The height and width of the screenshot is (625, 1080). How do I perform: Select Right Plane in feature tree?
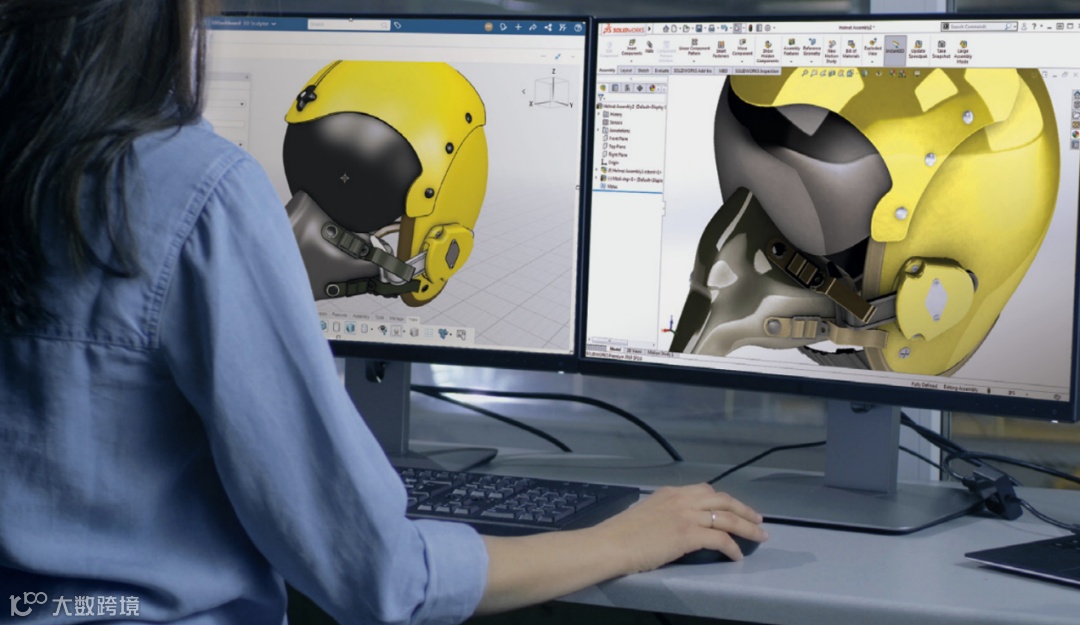[x=616, y=154]
